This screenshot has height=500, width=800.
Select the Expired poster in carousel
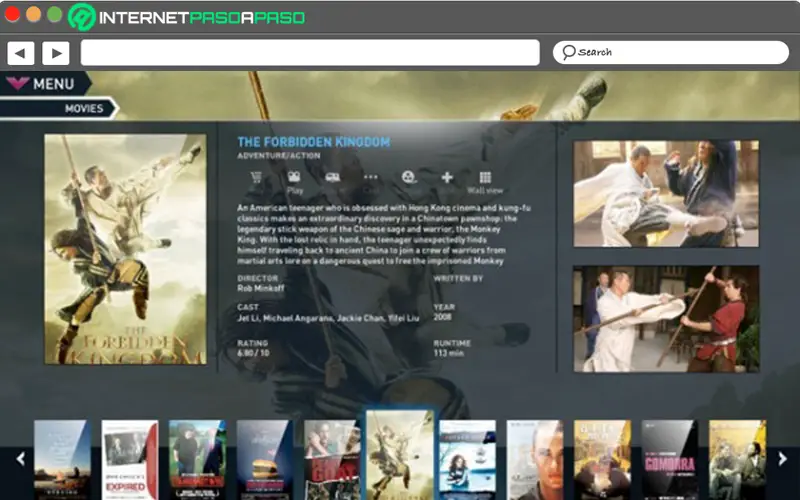[130, 460]
